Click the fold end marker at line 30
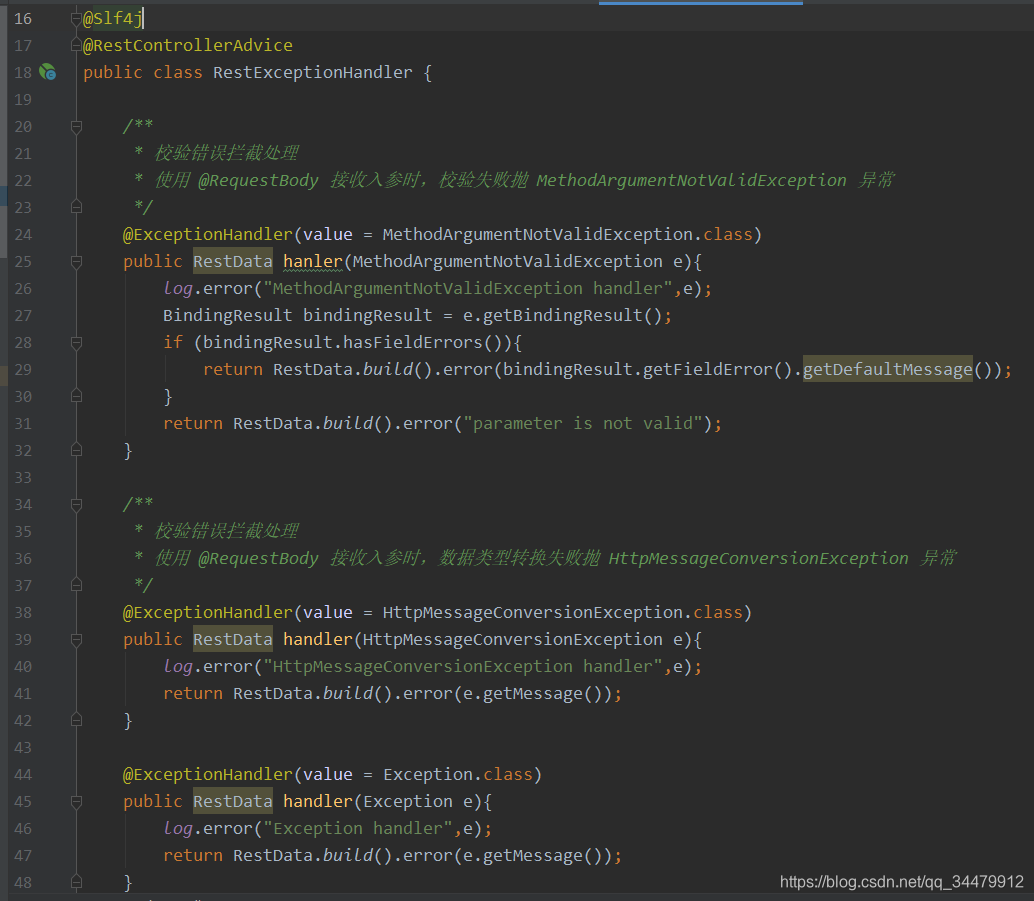This screenshot has height=901, width=1034. click(76, 396)
